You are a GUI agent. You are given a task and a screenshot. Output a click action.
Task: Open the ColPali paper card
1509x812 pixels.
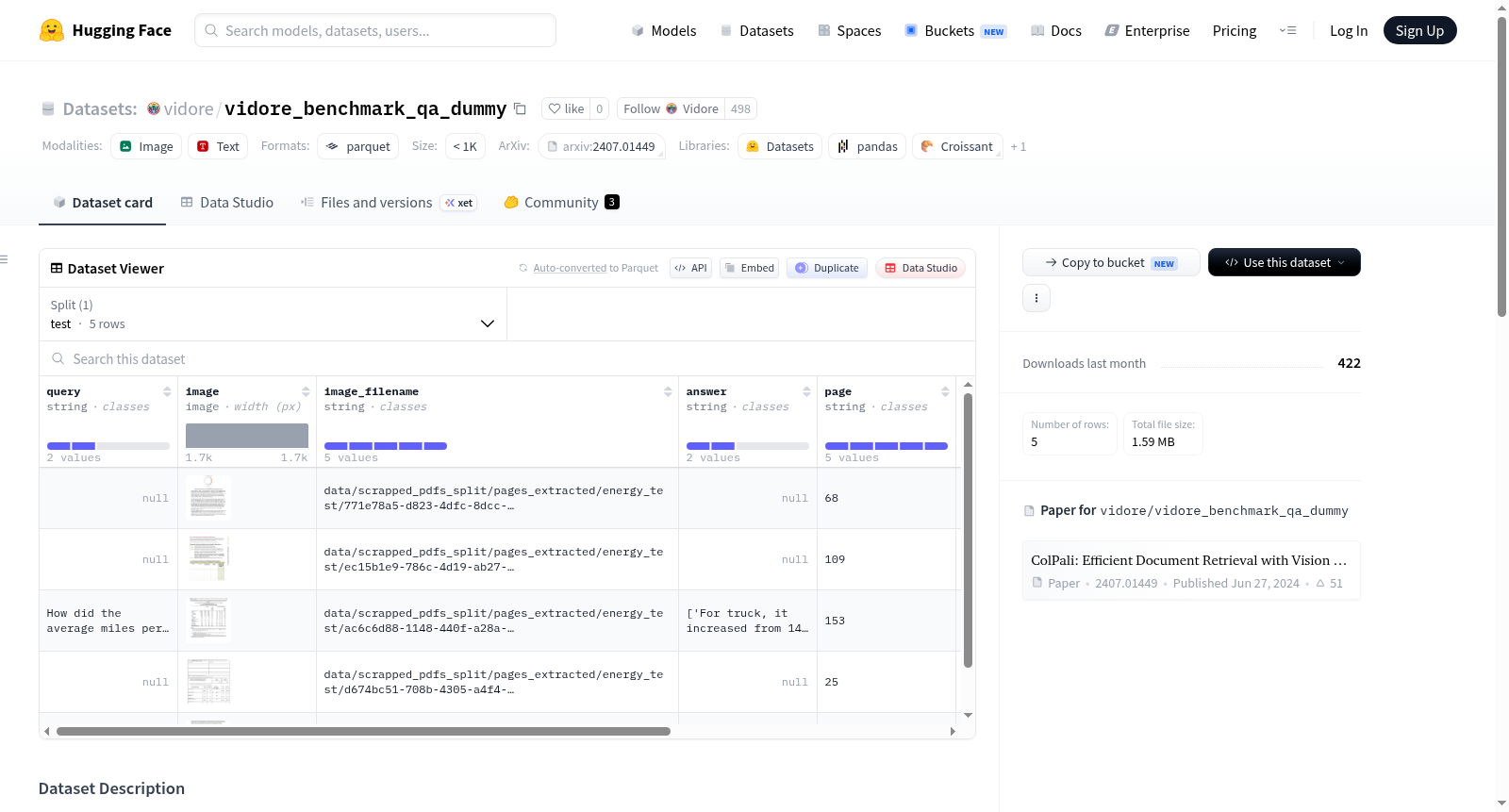point(1191,571)
